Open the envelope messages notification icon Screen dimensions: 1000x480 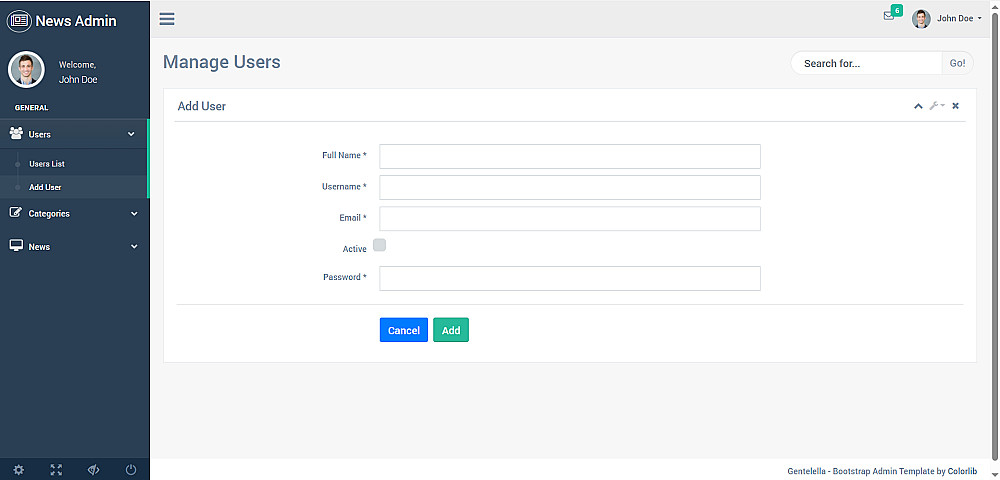click(x=889, y=16)
